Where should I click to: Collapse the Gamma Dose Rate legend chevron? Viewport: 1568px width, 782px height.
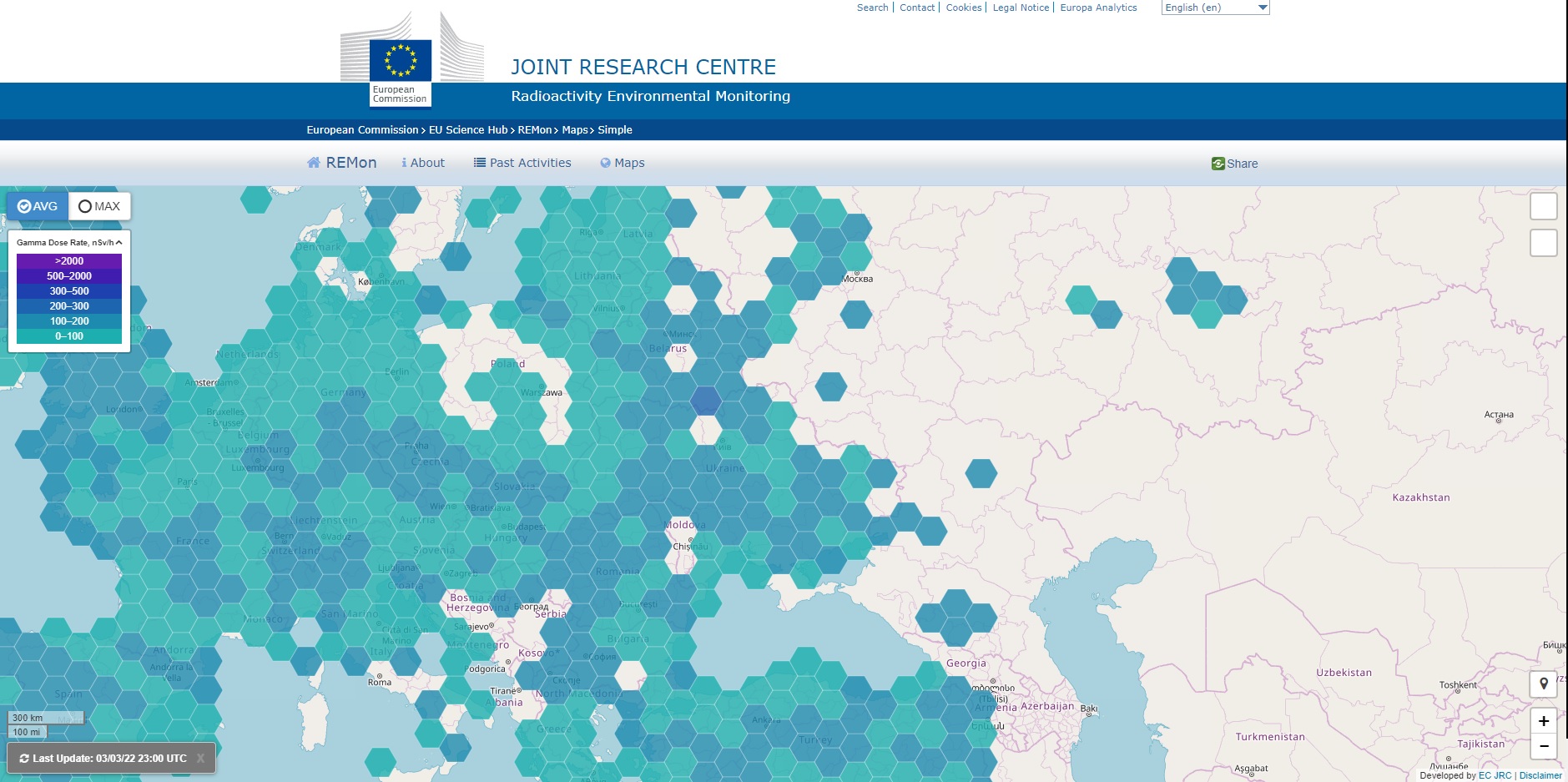click(118, 243)
